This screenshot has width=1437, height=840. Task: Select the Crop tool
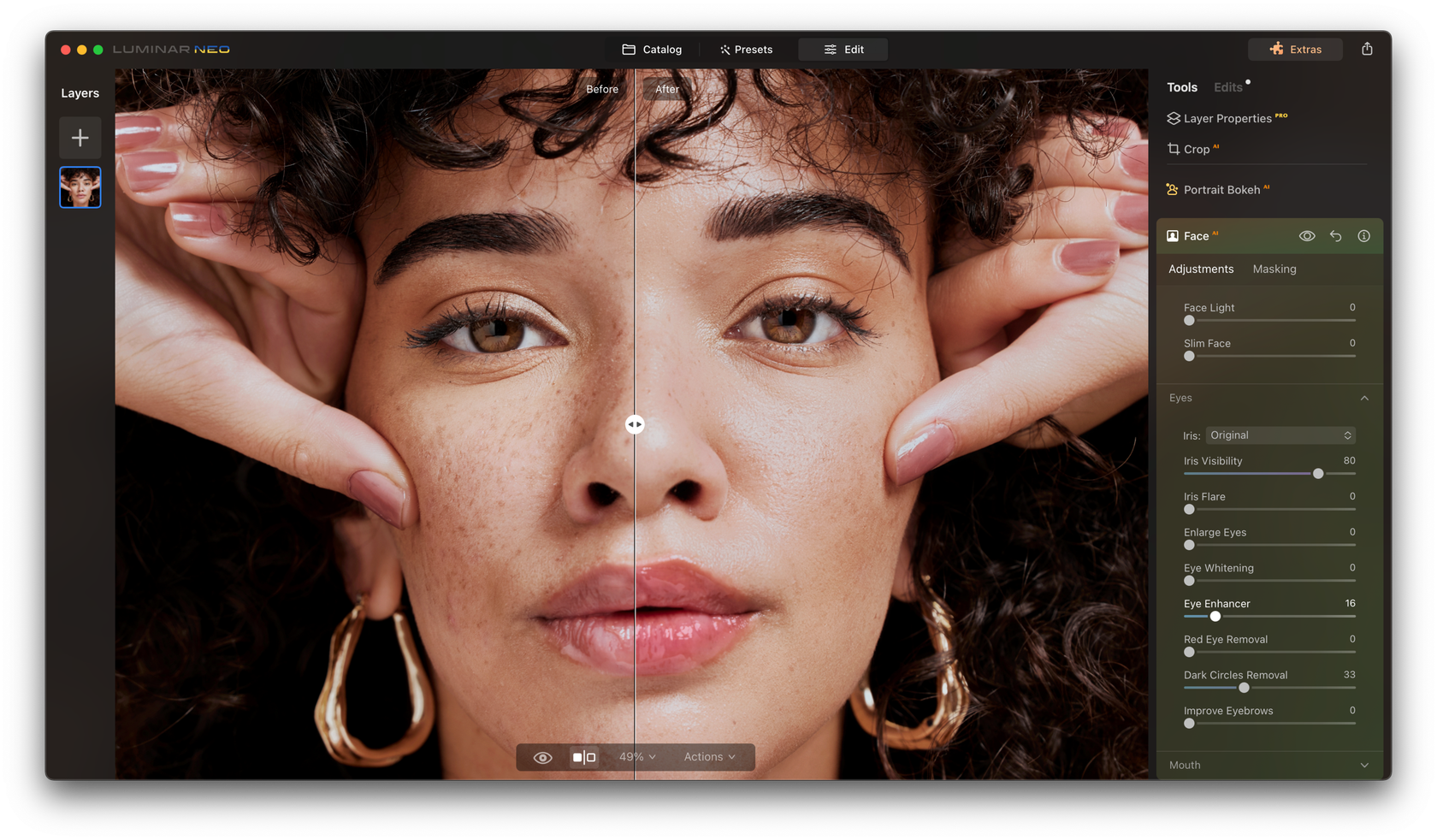(1194, 149)
